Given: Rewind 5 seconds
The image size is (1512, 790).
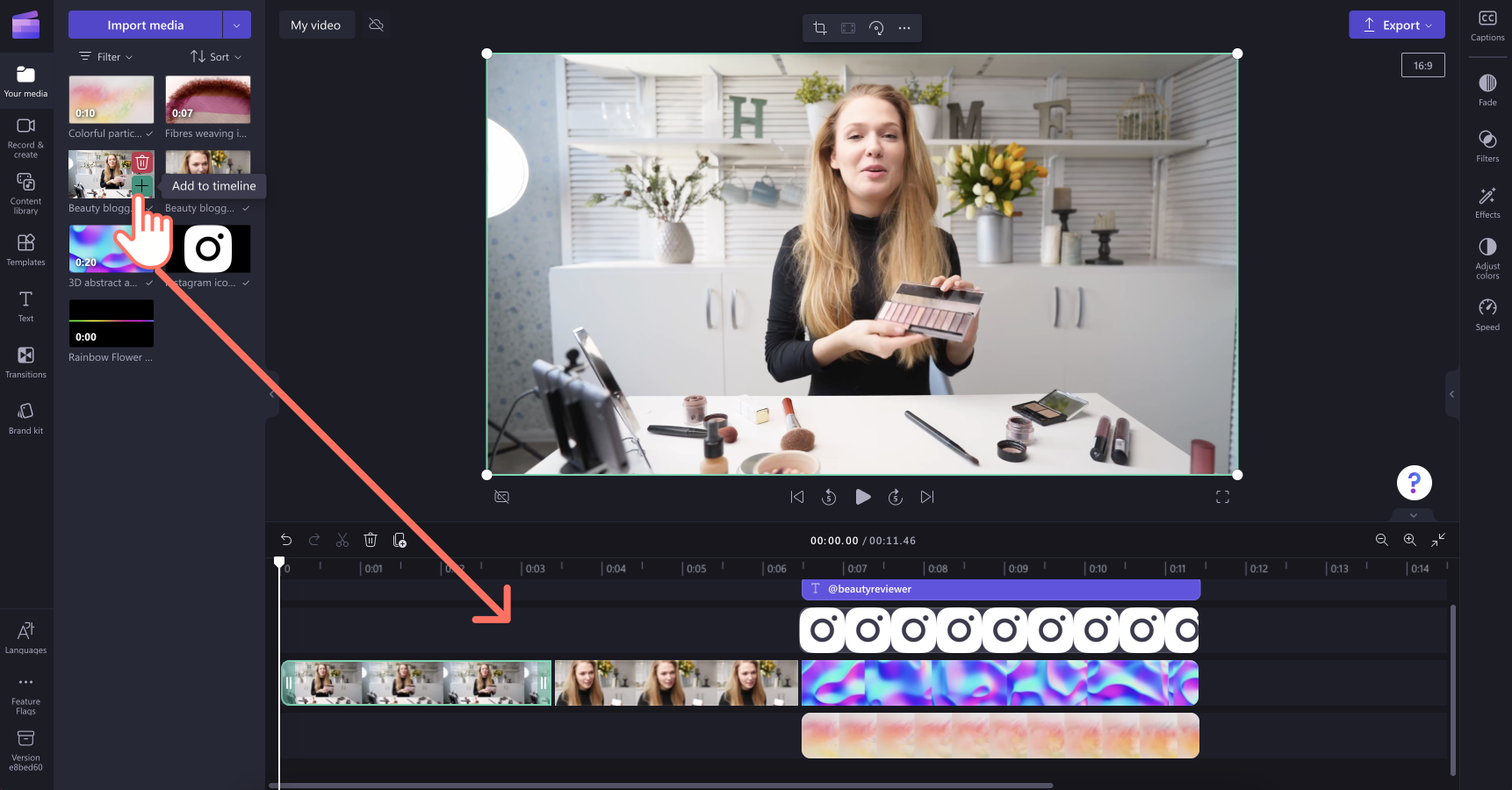Looking at the screenshot, I should pos(829,497).
